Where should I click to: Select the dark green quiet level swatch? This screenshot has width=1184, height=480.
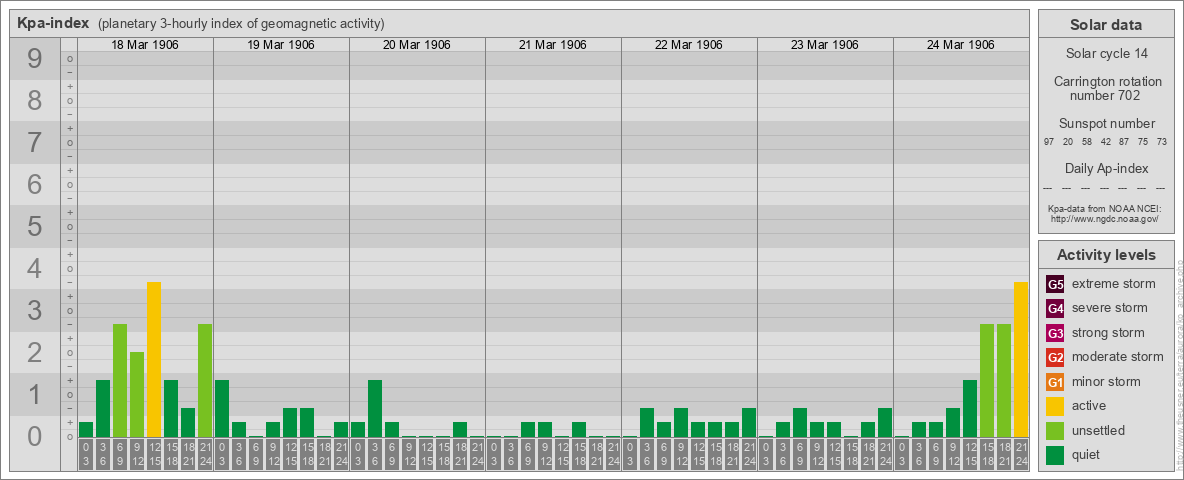[1055, 455]
